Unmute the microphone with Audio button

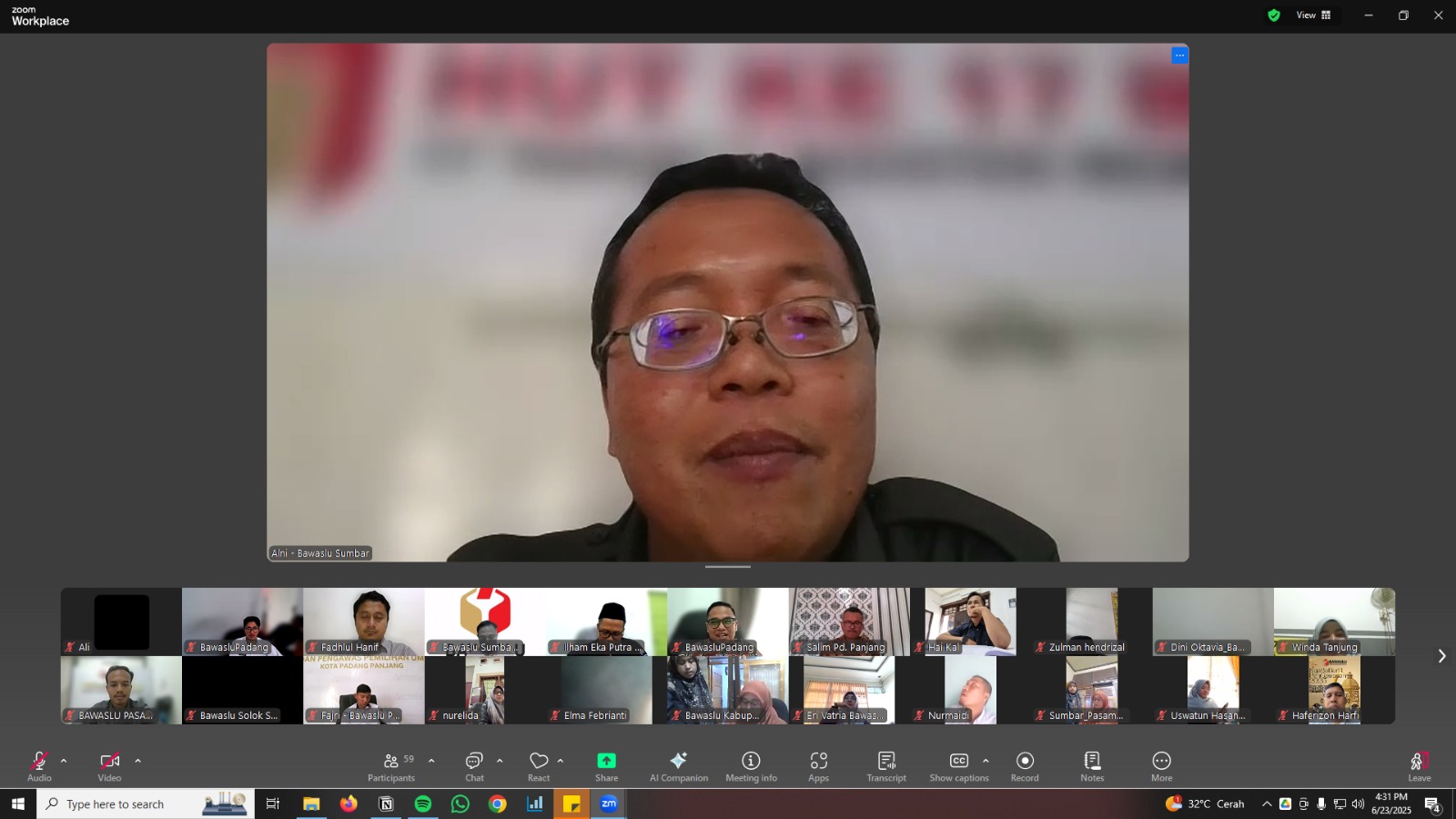point(39,765)
